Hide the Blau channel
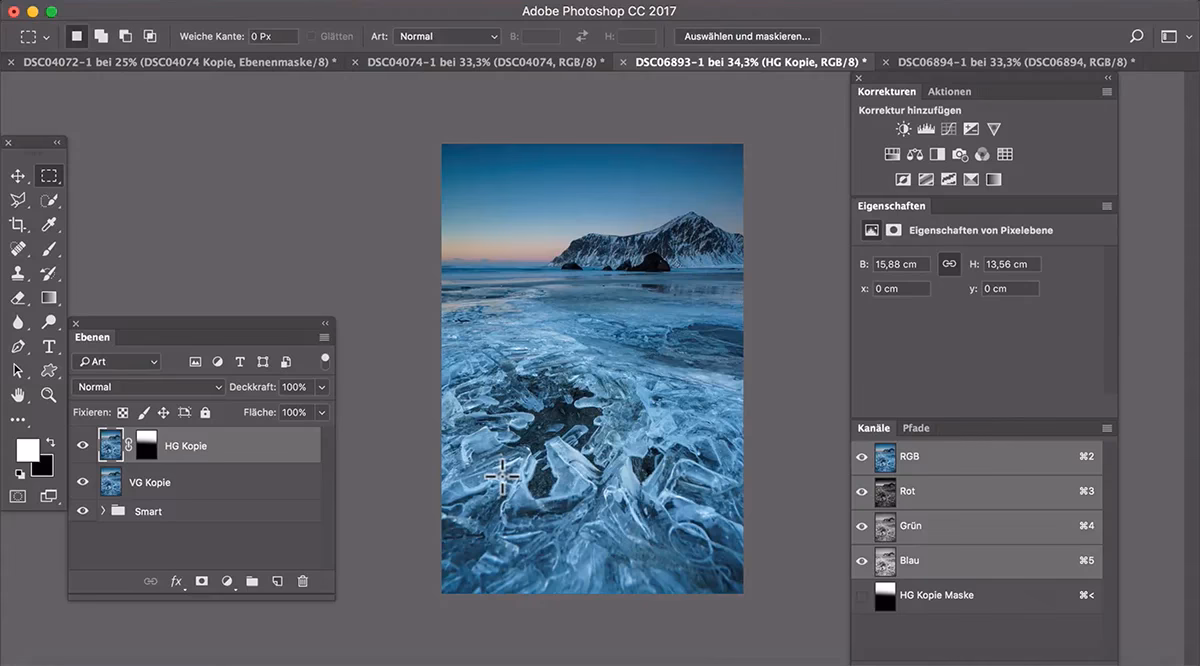1200x666 pixels. pyautogui.click(x=861, y=561)
